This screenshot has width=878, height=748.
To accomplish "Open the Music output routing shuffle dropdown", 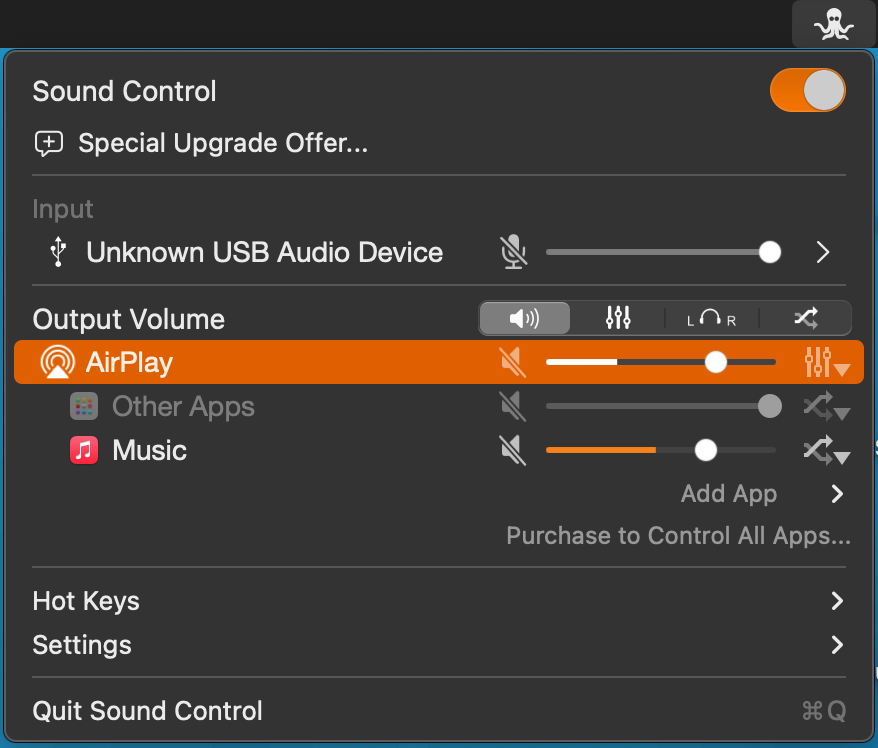I will point(826,452).
